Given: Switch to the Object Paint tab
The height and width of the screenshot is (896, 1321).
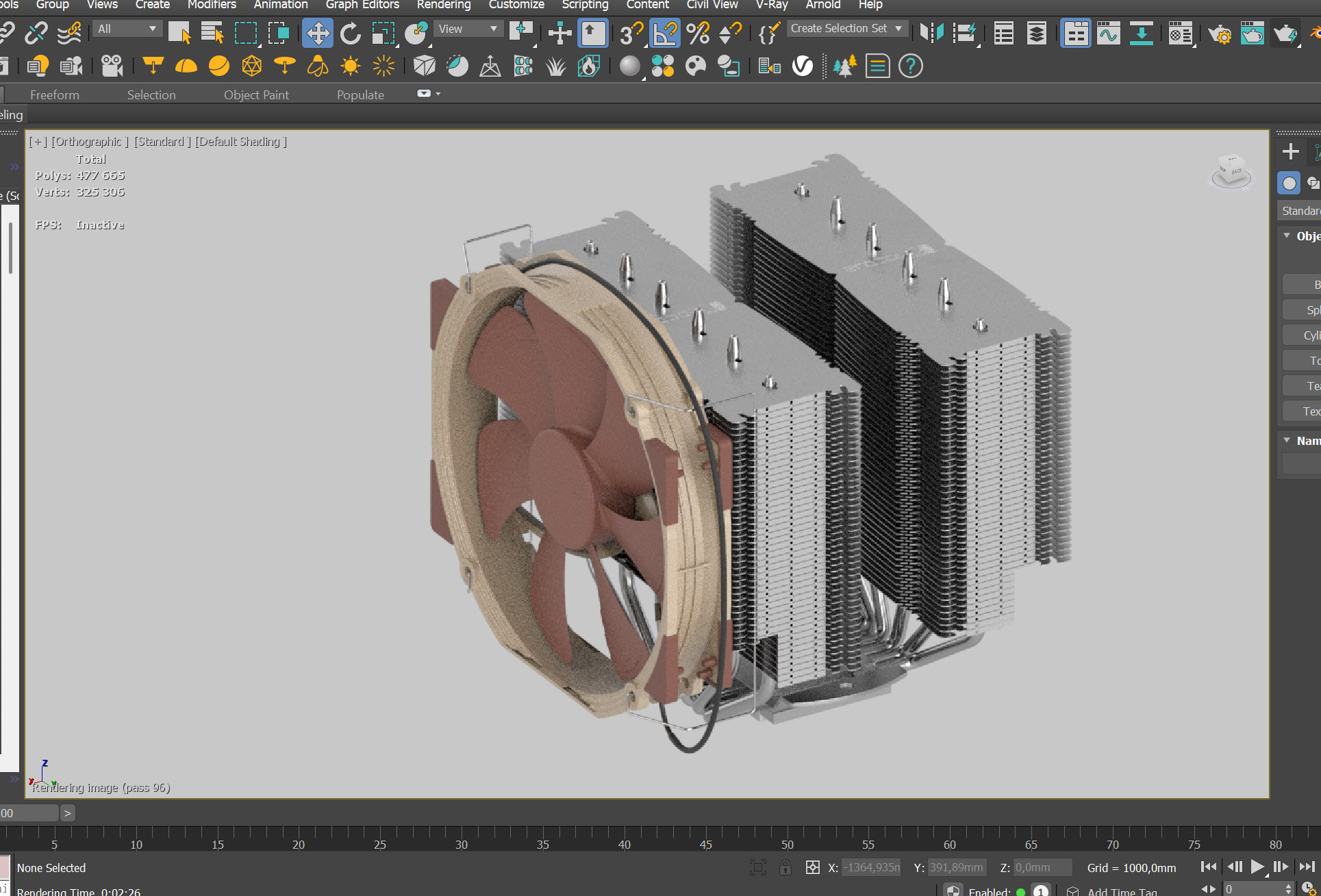Looking at the screenshot, I should pos(256,94).
